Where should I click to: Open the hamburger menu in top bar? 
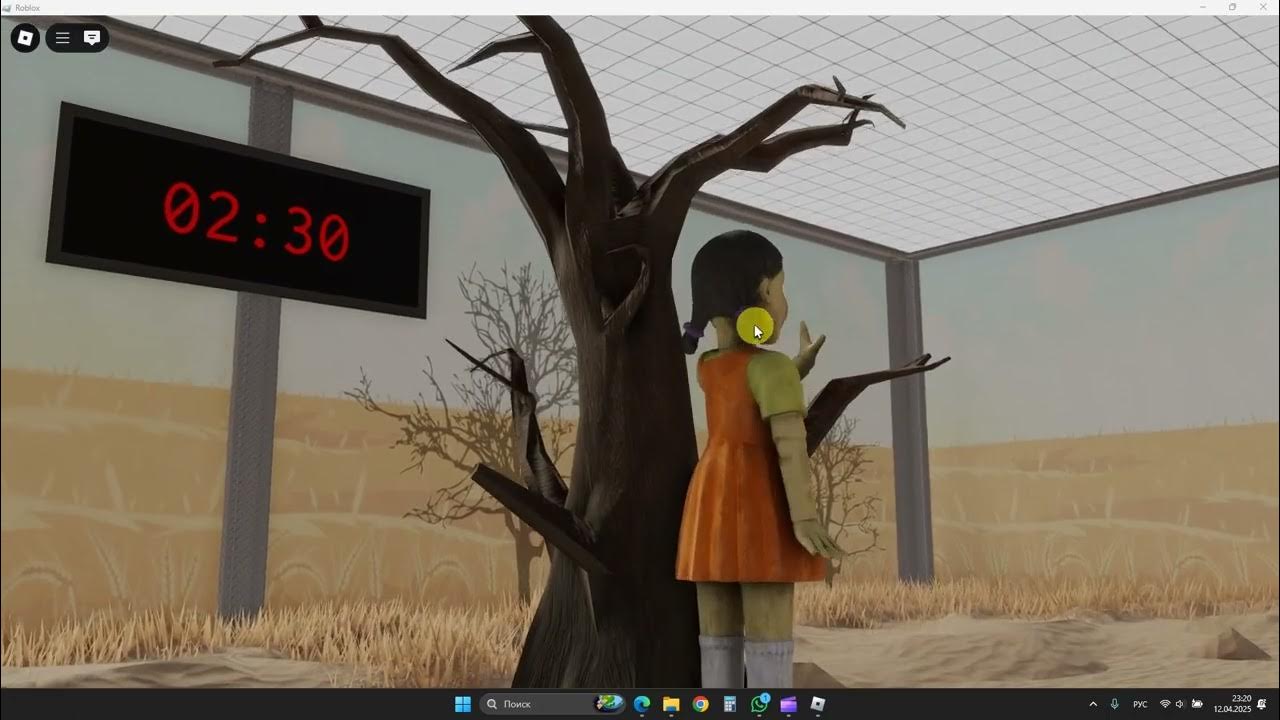[x=62, y=38]
